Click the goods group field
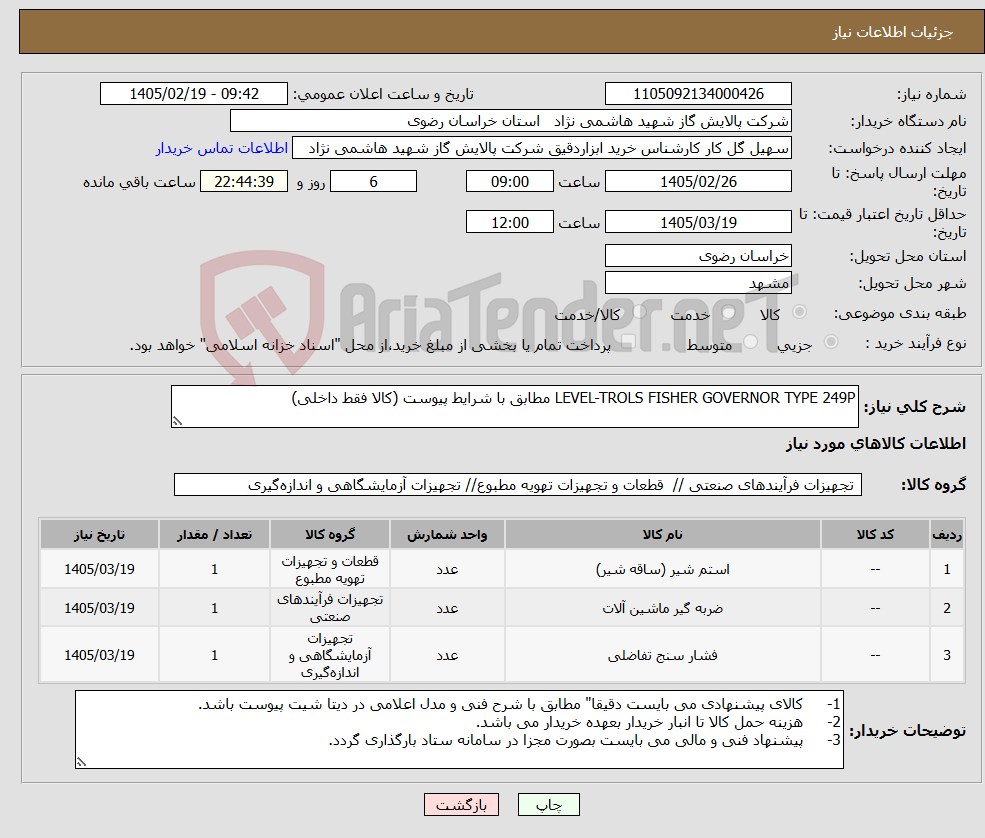The width and height of the screenshot is (985, 838). 518,484
